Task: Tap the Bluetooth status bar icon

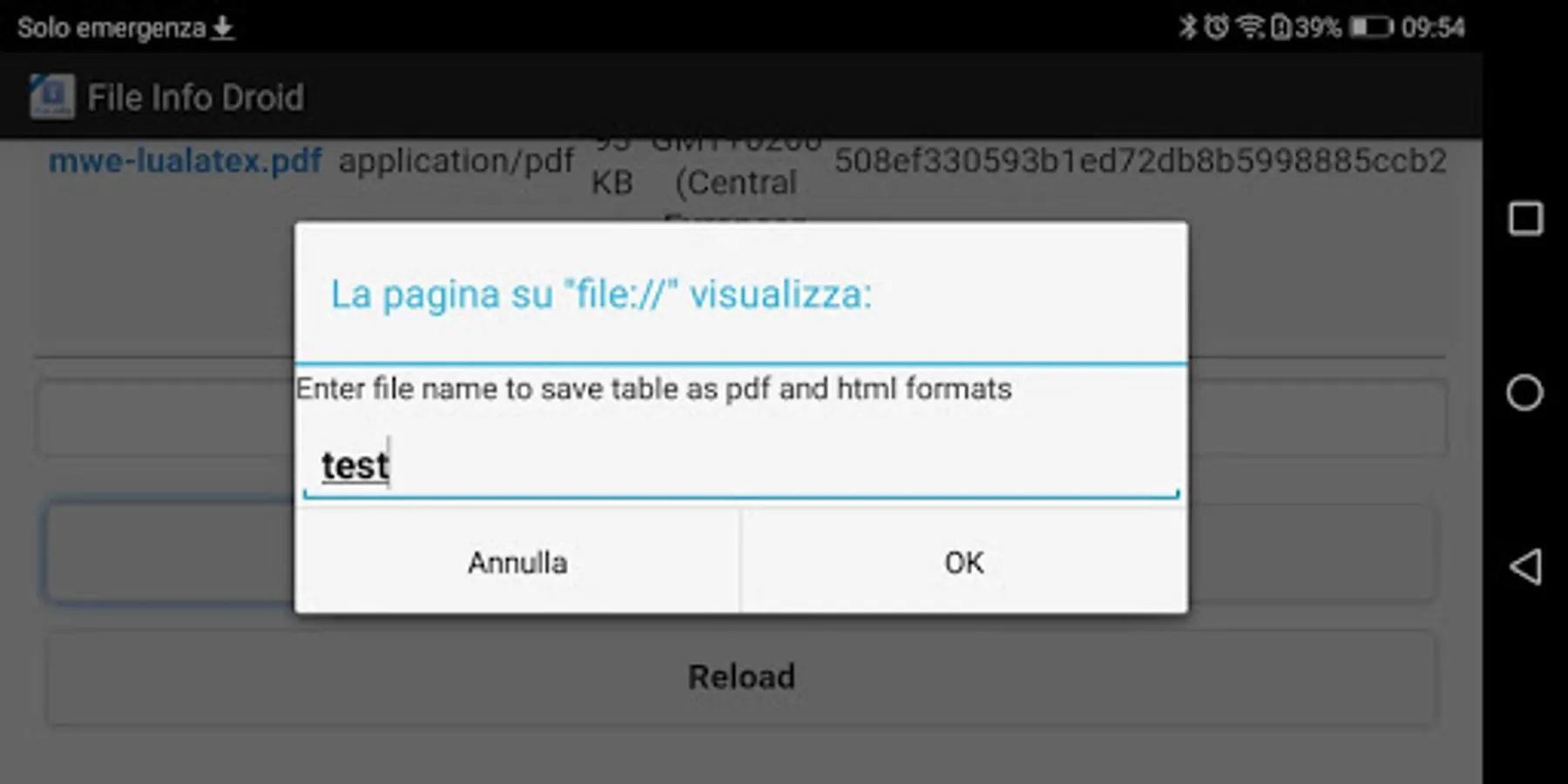Action: 1188,27
